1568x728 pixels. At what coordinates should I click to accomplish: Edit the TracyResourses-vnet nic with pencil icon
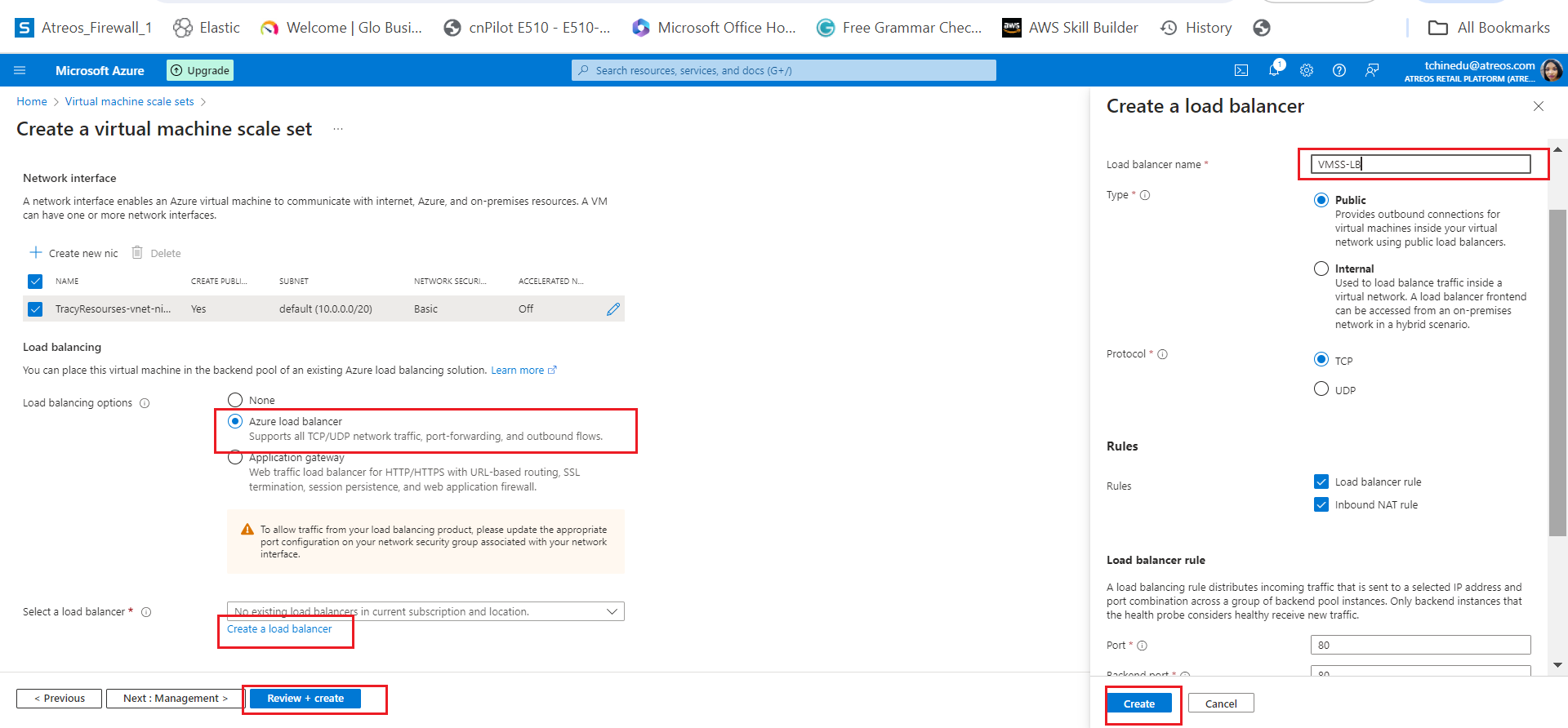click(613, 309)
